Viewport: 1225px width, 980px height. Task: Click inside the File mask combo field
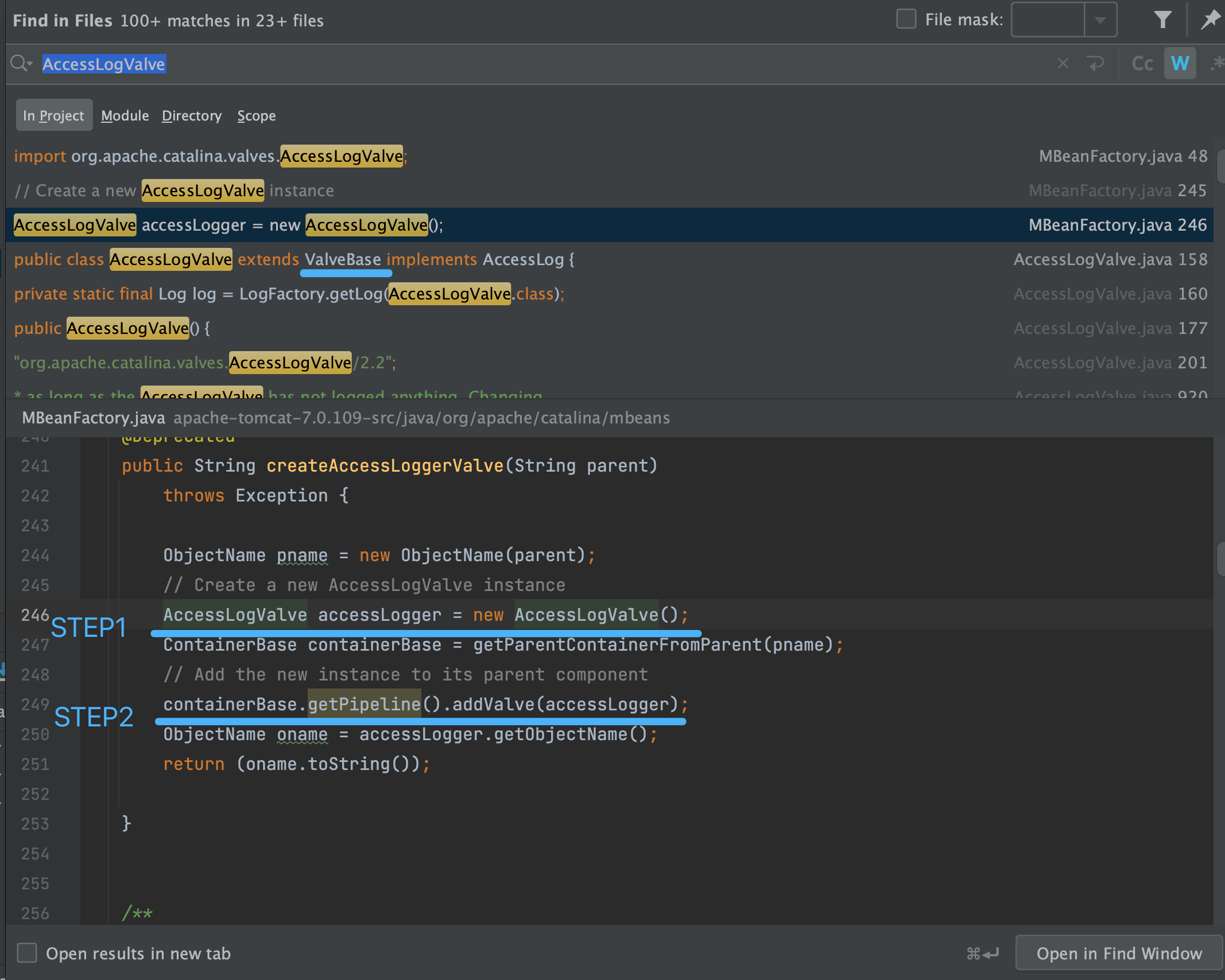click(1048, 20)
